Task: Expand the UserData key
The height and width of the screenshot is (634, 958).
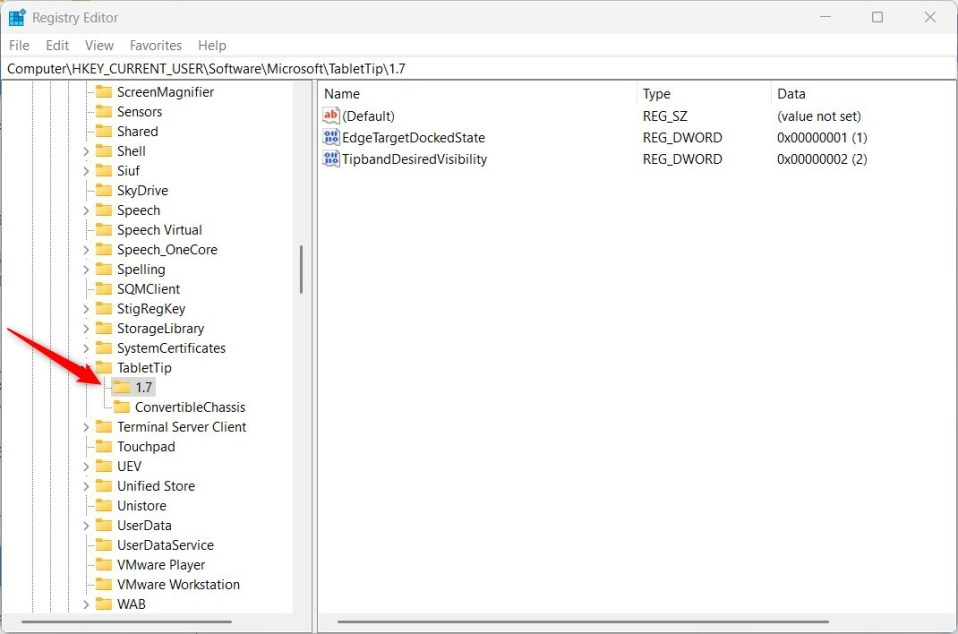Action: pyautogui.click(x=86, y=525)
